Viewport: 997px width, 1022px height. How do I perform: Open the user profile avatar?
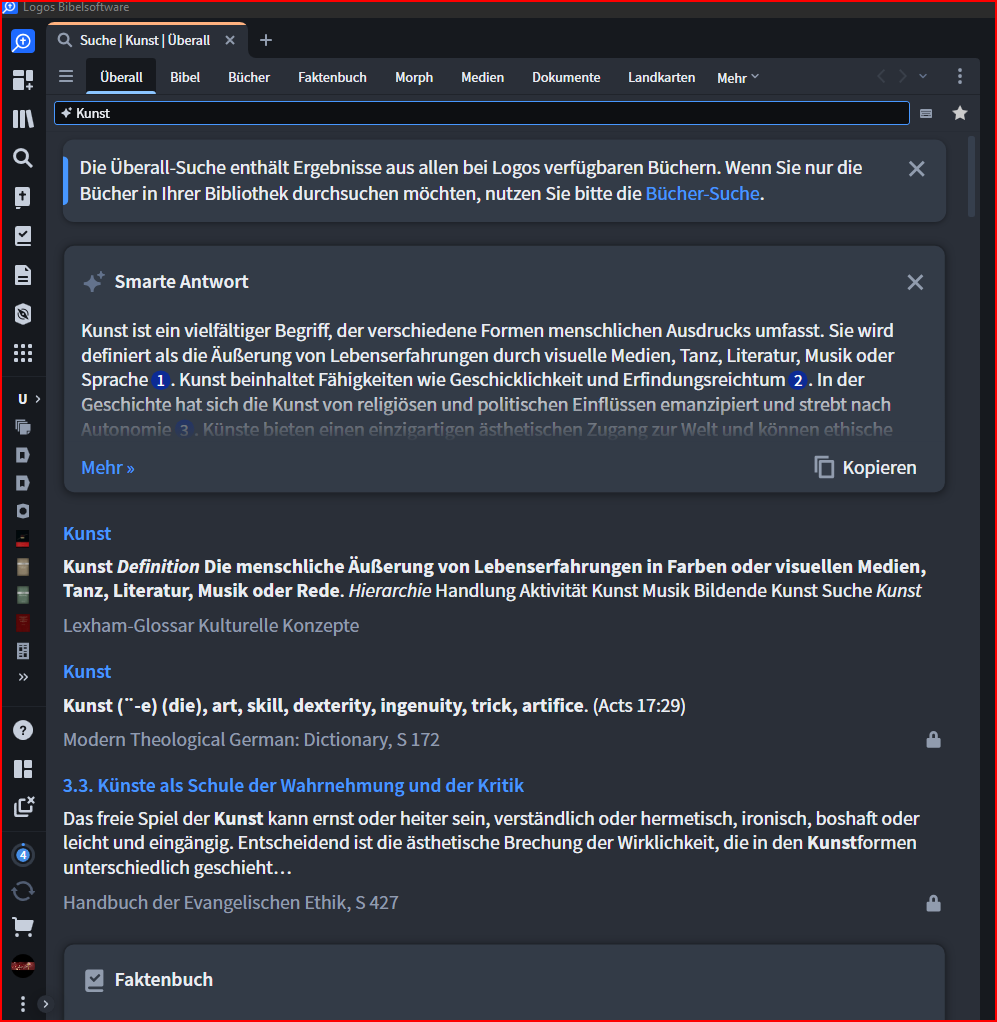click(x=23, y=966)
